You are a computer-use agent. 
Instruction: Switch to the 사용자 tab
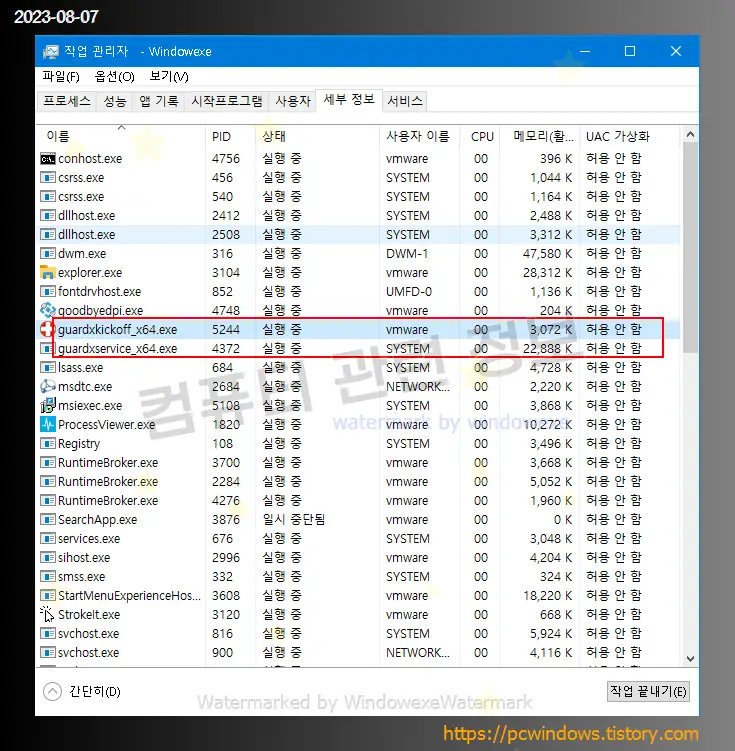point(293,101)
